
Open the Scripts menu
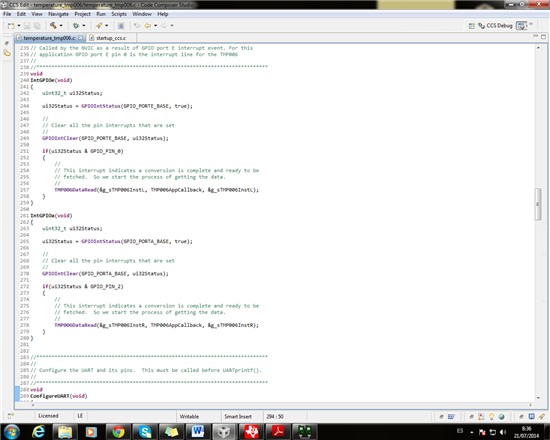tap(119, 14)
